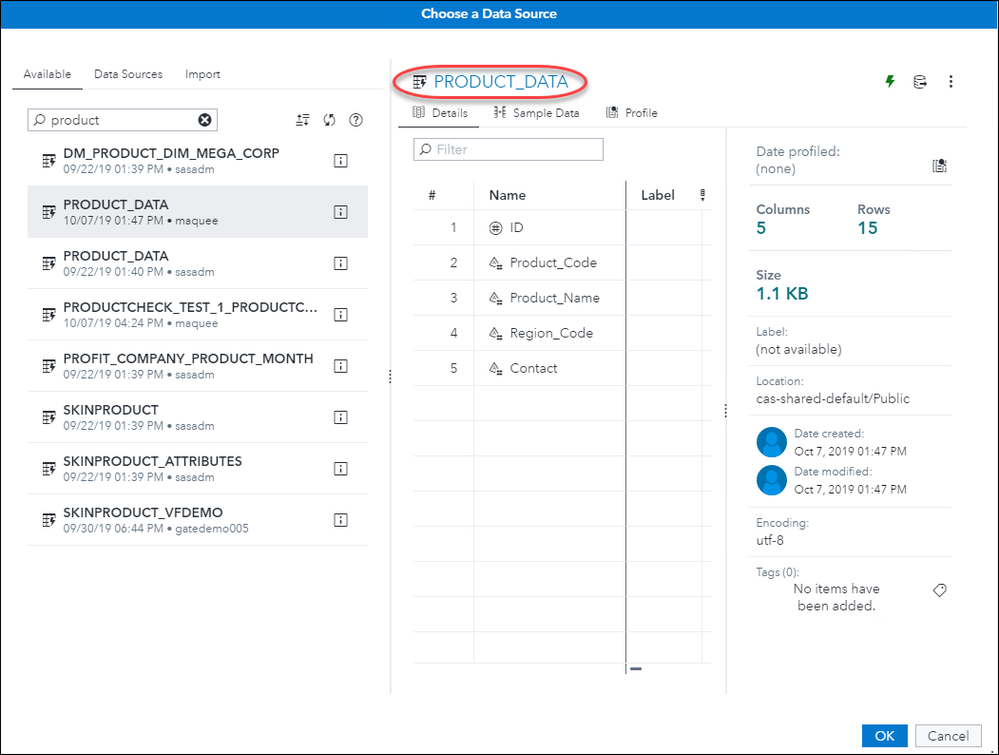Click the tag icon to add tags

point(939,591)
